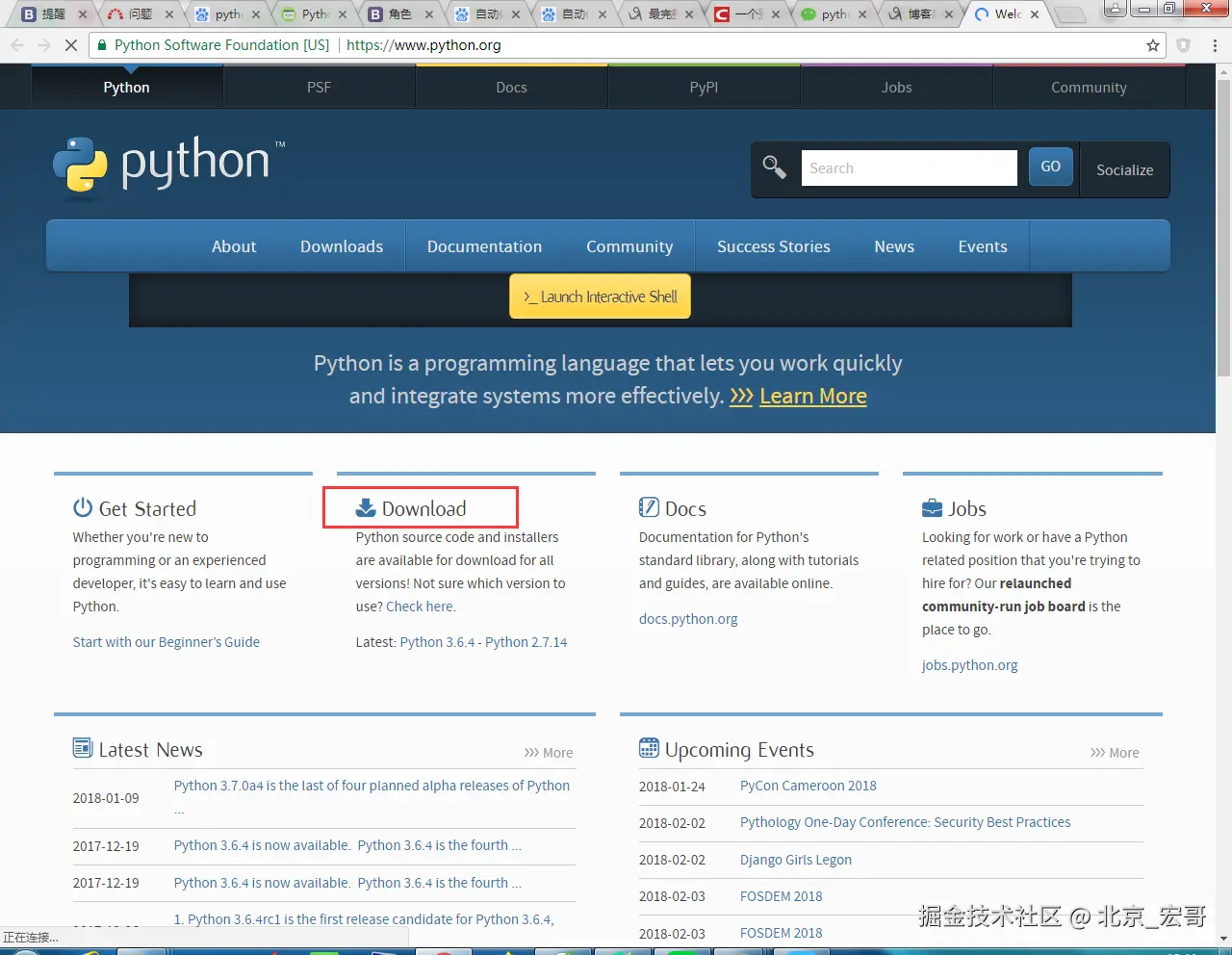Select the Jobs top-bar tab
The height and width of the screenshot is (955, 1232).
click(896, 87)
